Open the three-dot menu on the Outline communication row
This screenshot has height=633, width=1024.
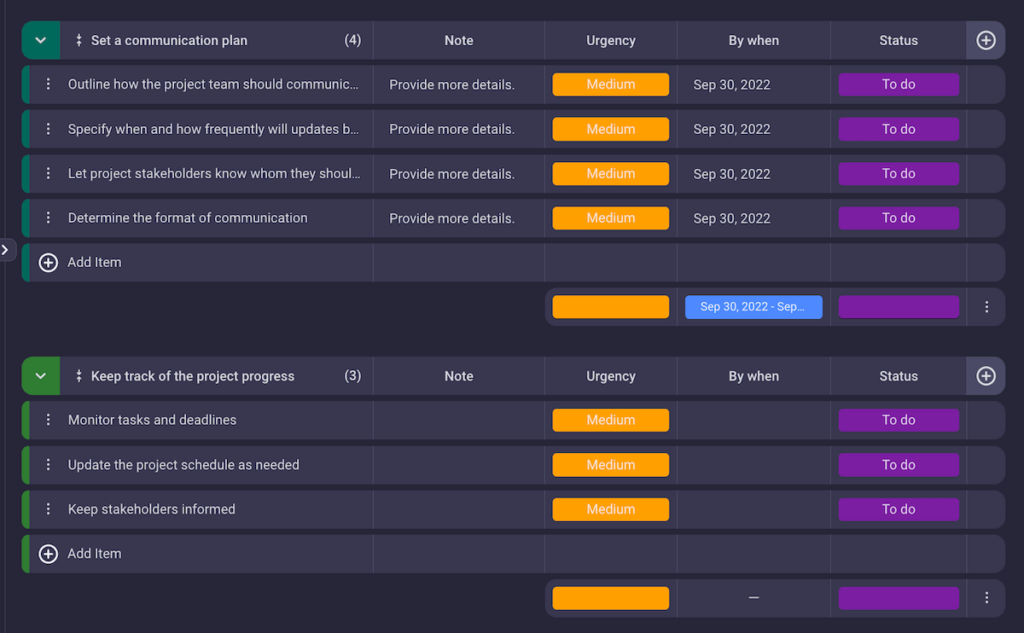pos(47,84)
